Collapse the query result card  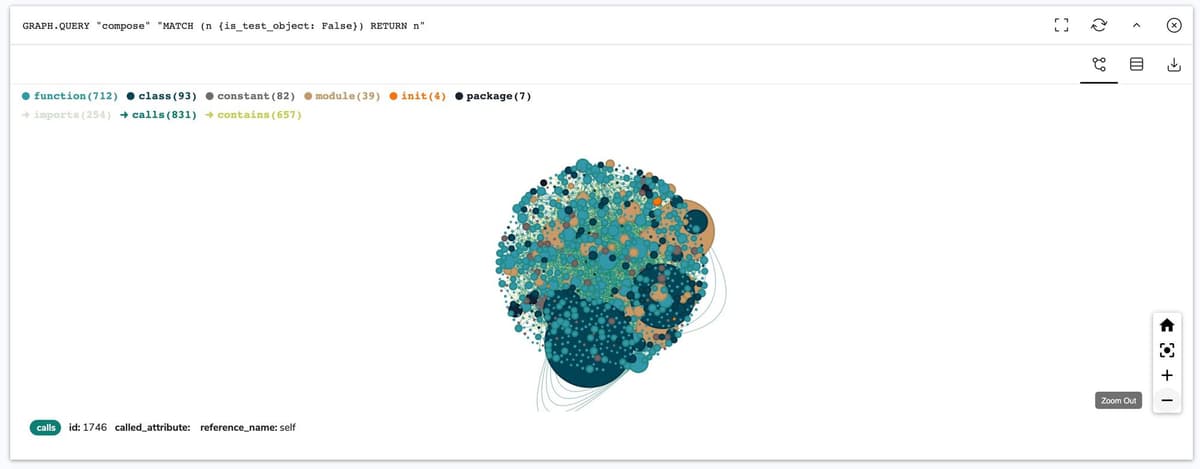[x=1136, y=25]
